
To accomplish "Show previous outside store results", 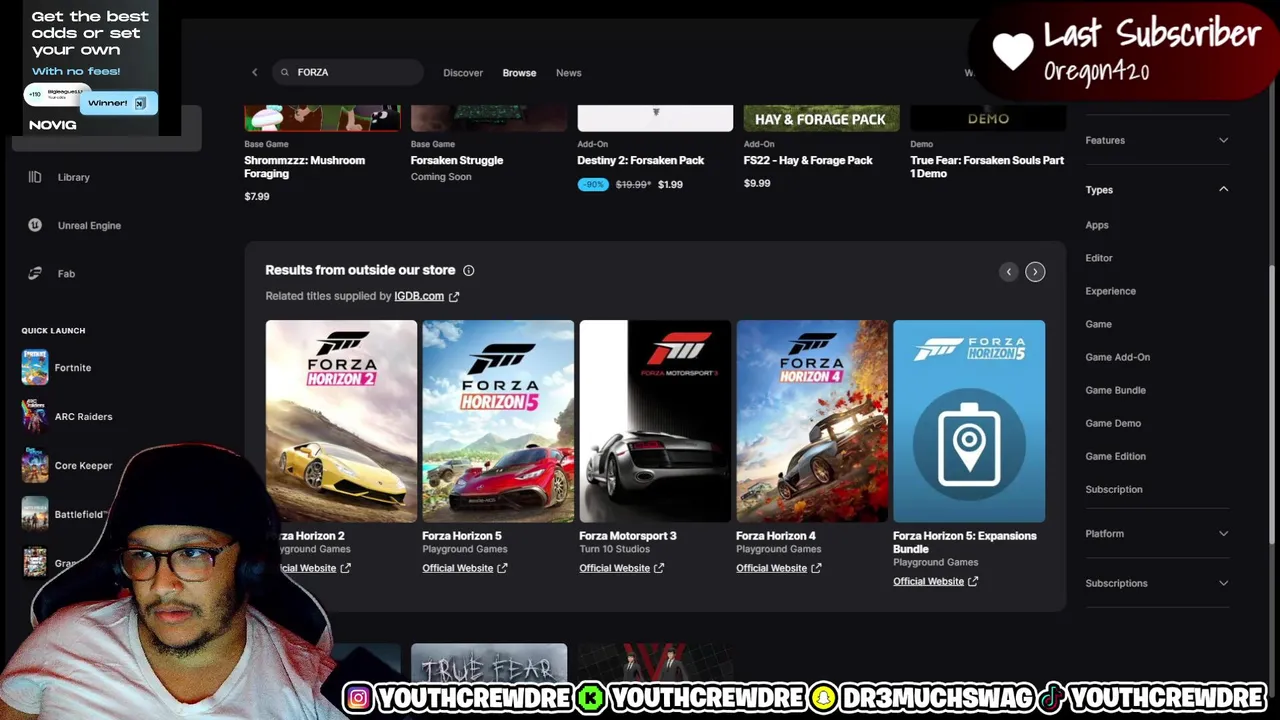I will click(x=1008, y=272).
